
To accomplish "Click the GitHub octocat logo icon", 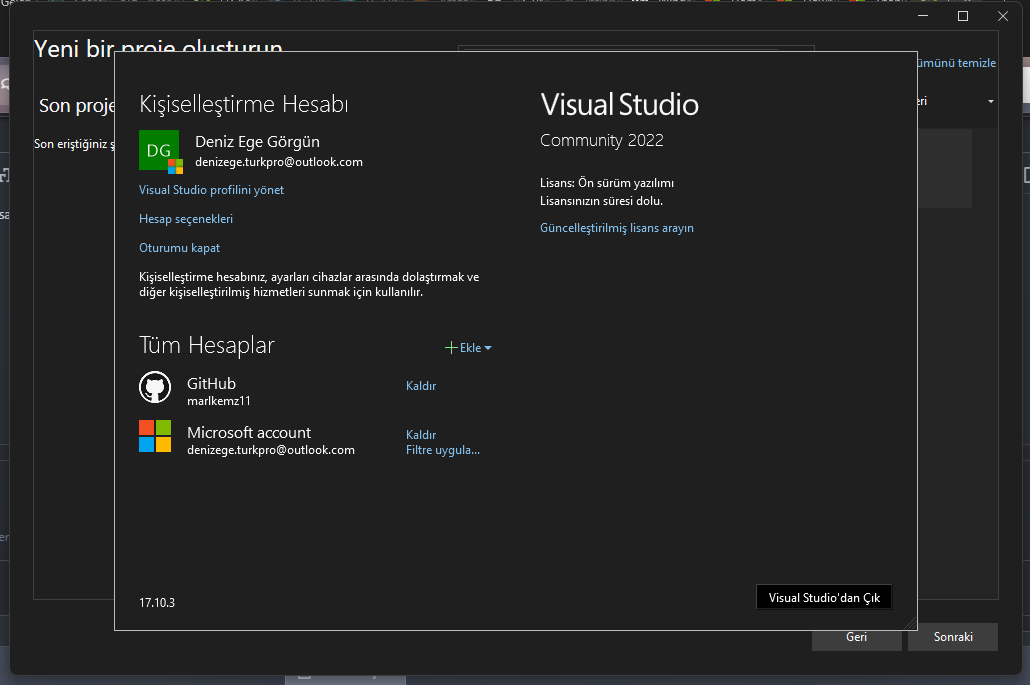I will (154, 388).
